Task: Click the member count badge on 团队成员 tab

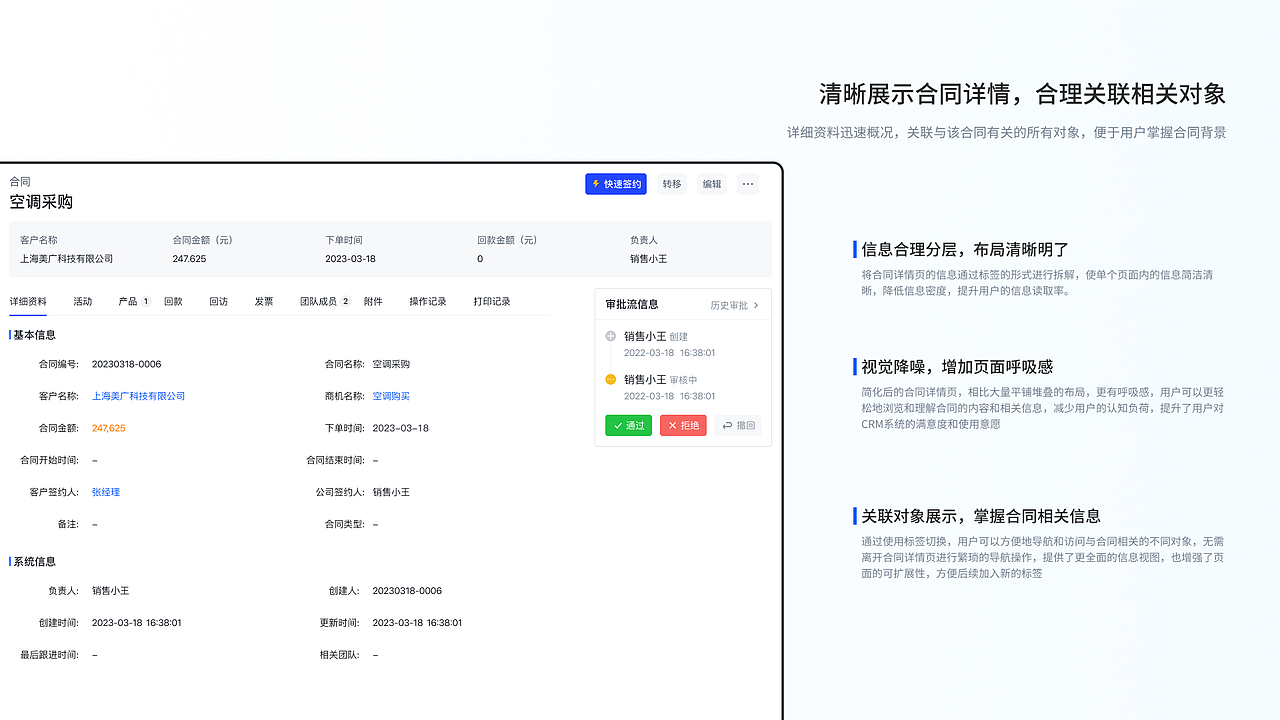Action: click(343, 299)
